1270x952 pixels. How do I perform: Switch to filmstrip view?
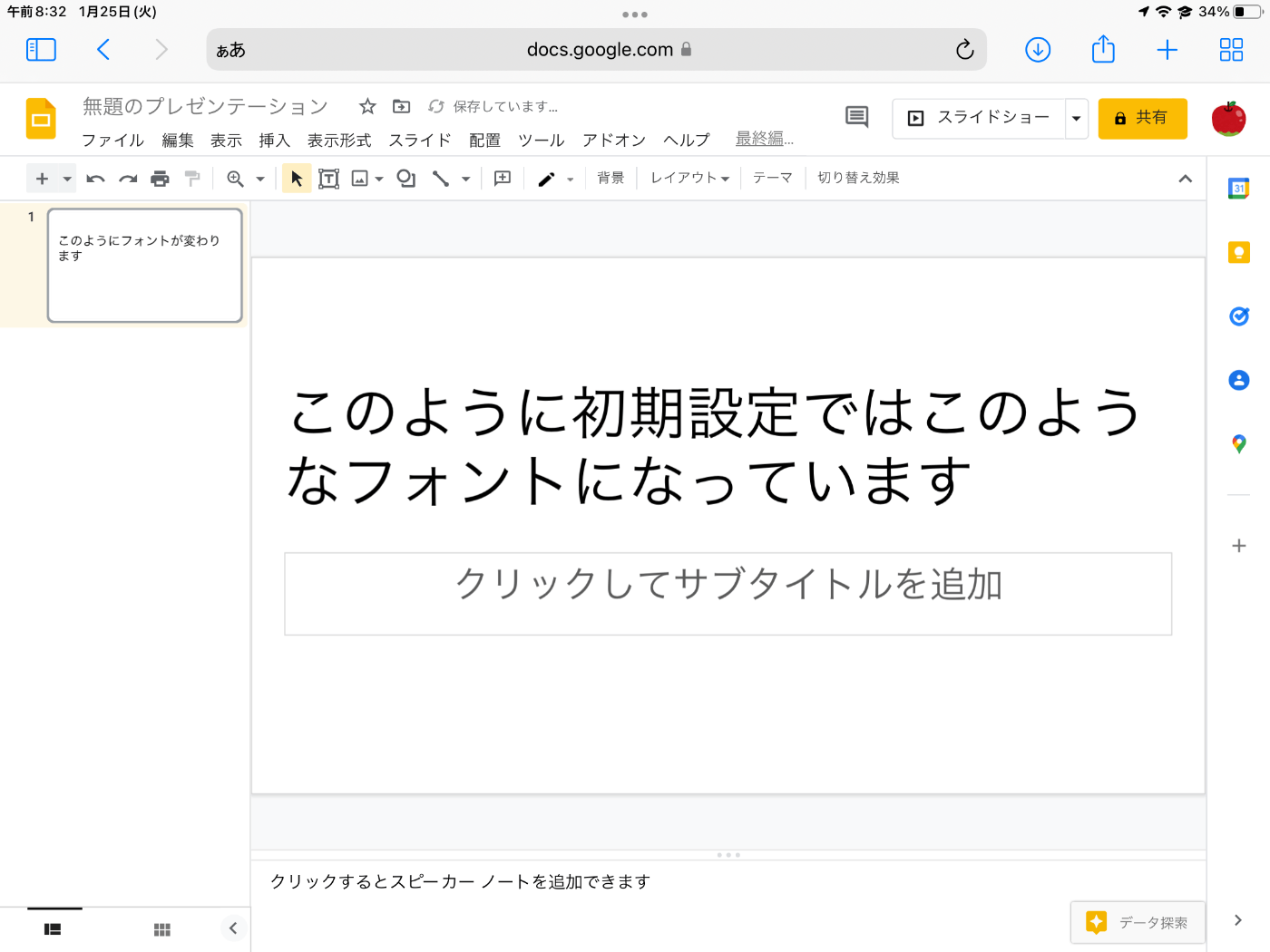click(53, 929)
